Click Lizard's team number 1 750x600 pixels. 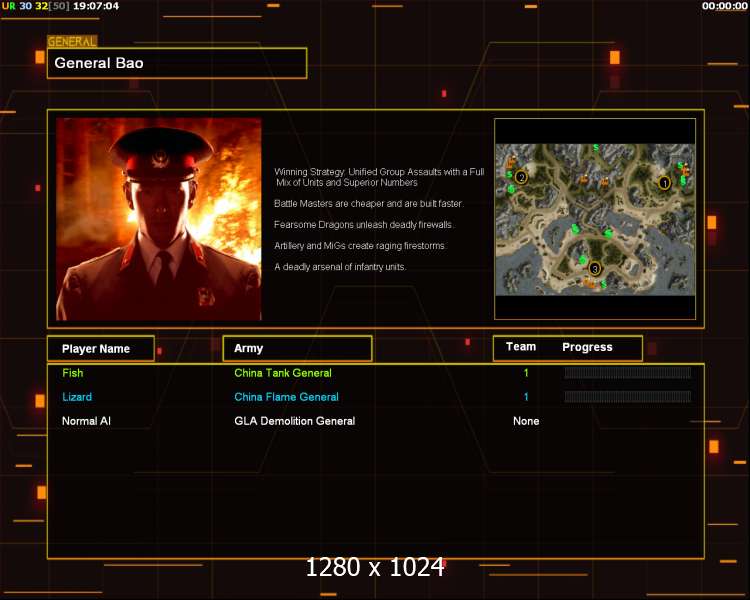coord(526,397)
